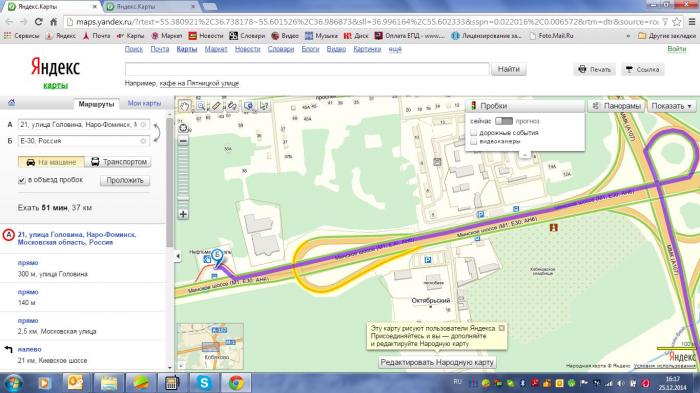Screen dimensions: 700x393
Task: Click the locate-me circle icon on map
Action: coord(183,128)
